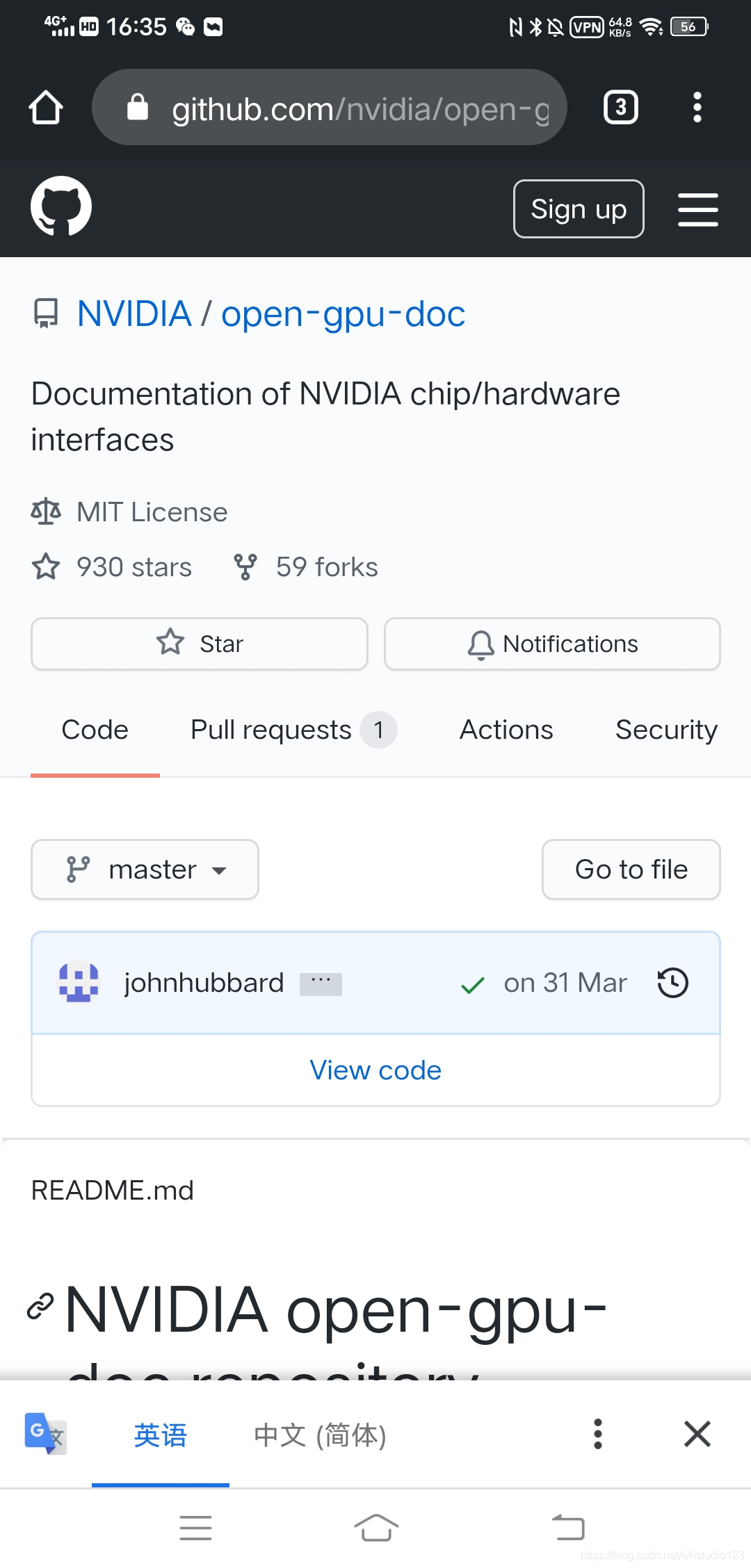
Task: Click the Sign up button
Action: click(579, 209)
